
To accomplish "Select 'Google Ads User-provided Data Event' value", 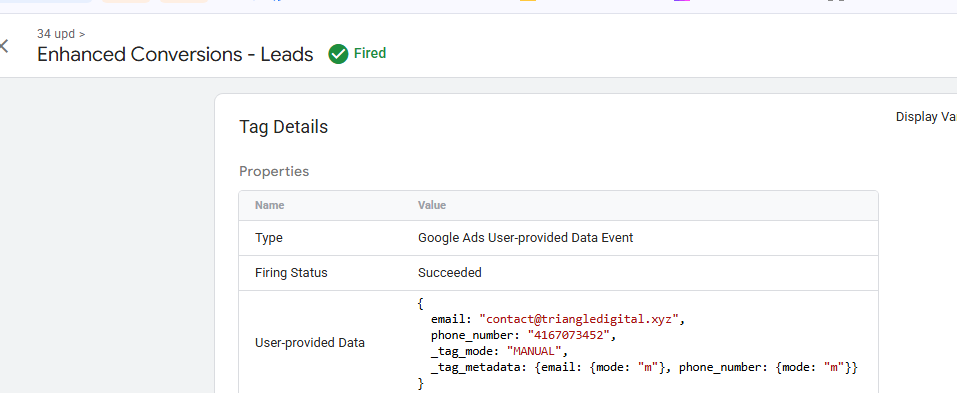I will tap(525, 238).
